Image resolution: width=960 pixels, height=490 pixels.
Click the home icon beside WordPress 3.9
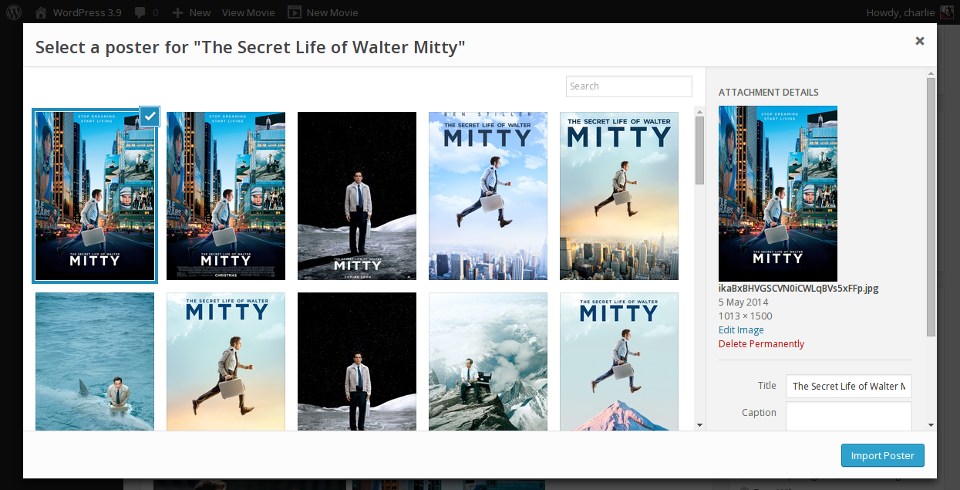pyautogui.click(x=41, y=12)
